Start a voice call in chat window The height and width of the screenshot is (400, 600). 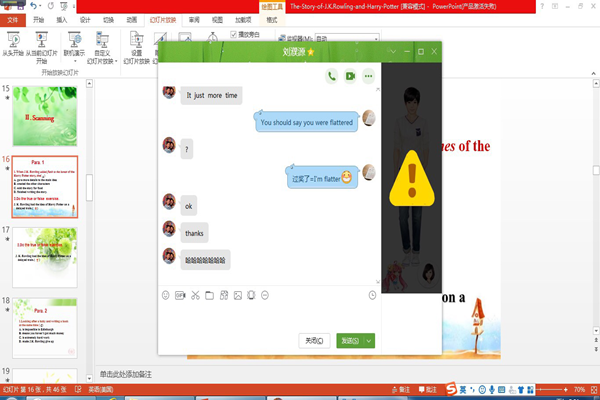pos(332,76)
